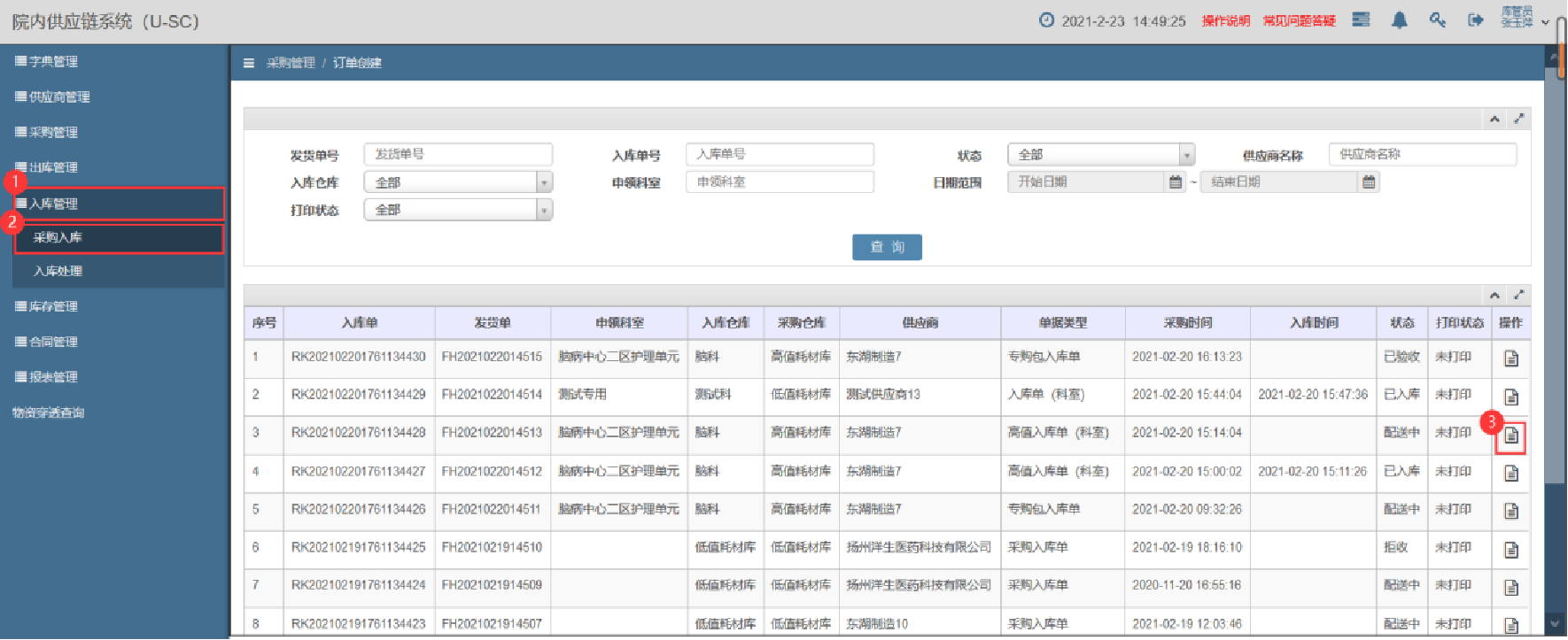Toggle the sidebar hamburger icon in breadcrumb

click(x=249, y=63)
